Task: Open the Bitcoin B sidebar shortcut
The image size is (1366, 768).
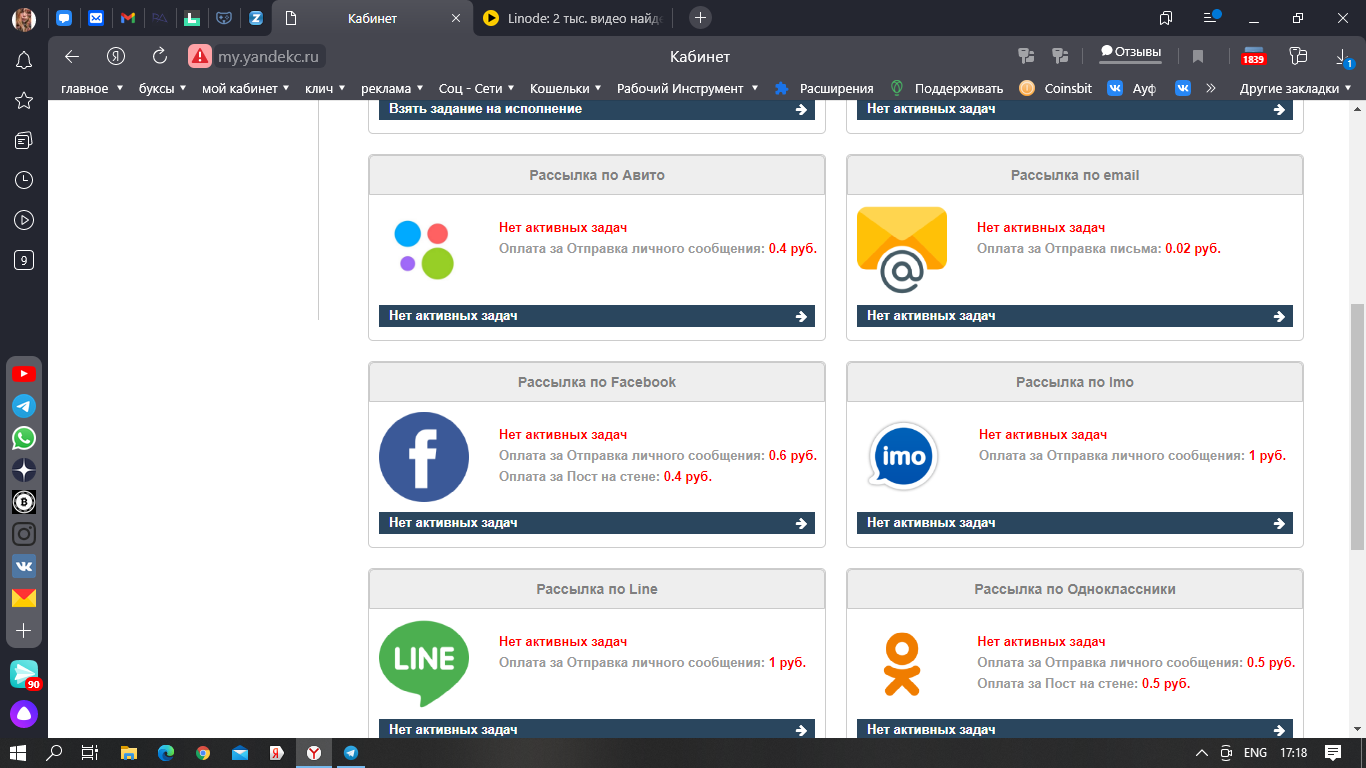Action: pos(24,502)
